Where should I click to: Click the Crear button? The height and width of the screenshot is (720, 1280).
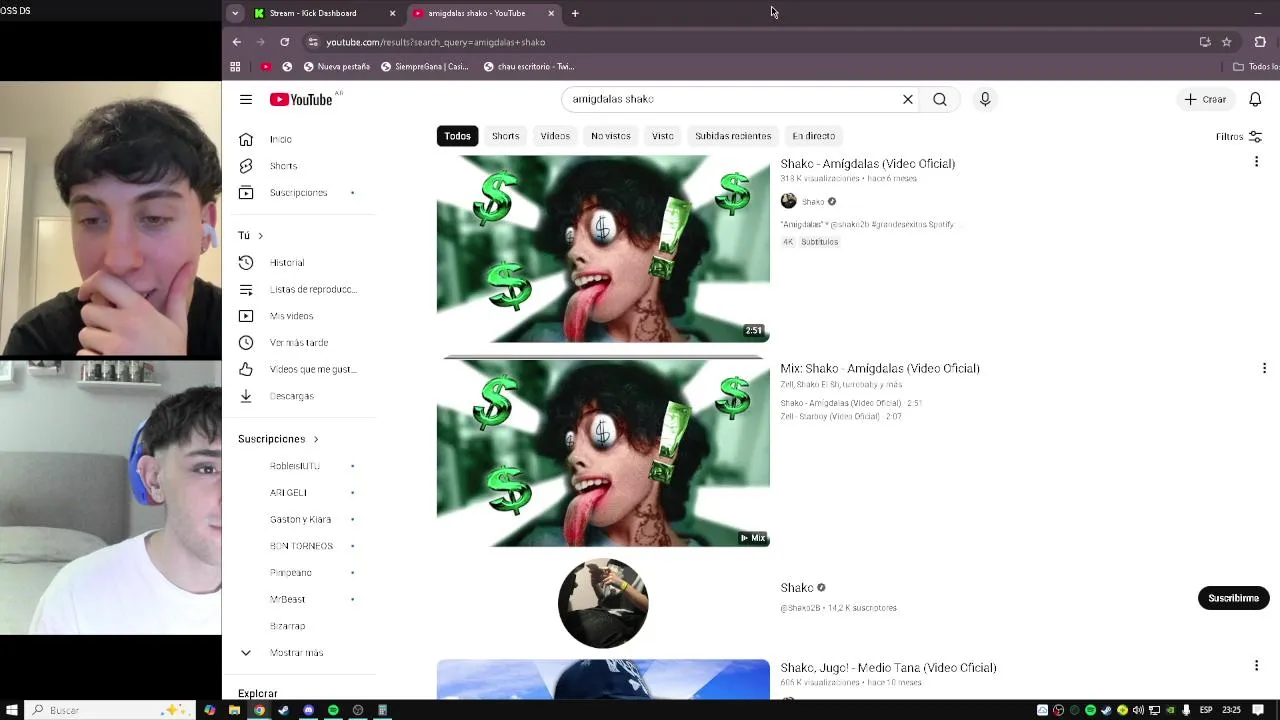(x=1205, y=99)
